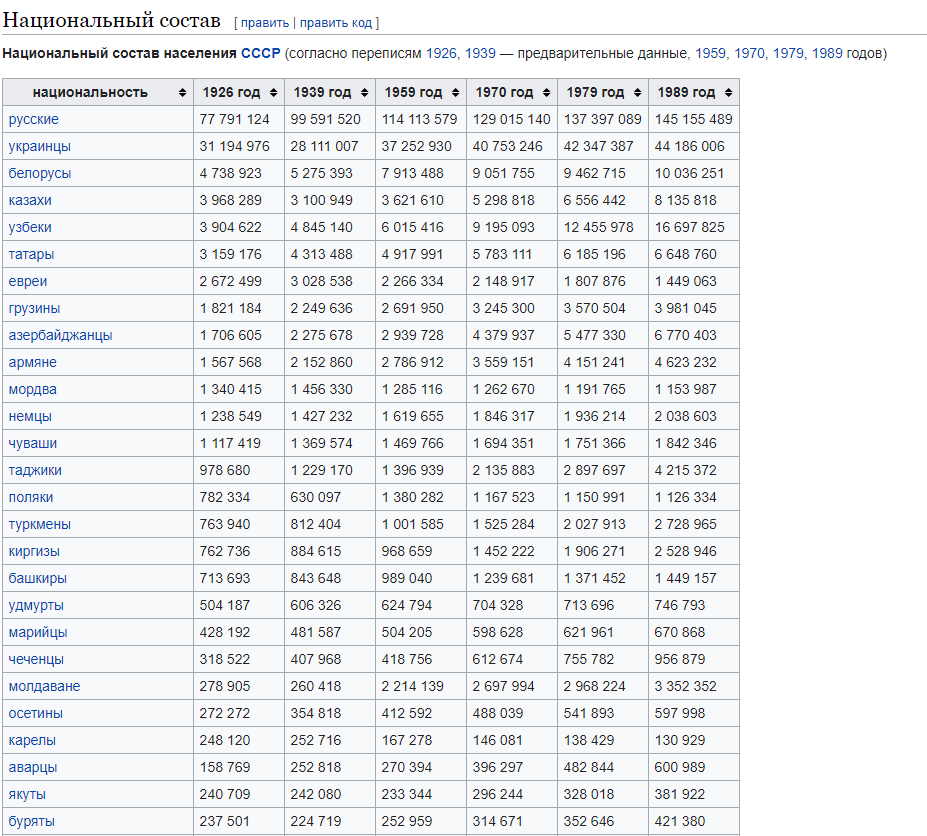
Task: Sort table by 1979 год arrows
Action: click(x=637, y=92)
